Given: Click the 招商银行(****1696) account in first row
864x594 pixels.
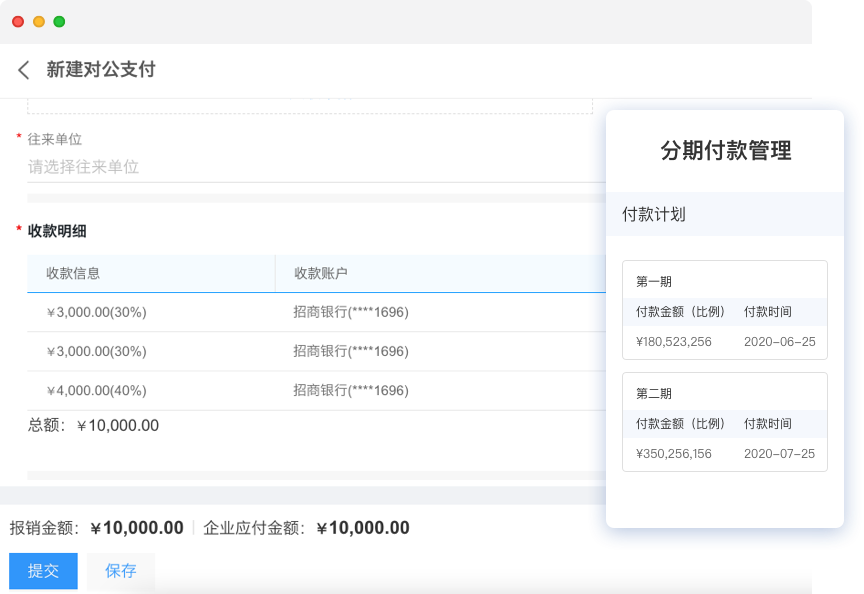Looking at the screenshot, I should point(351,312).
